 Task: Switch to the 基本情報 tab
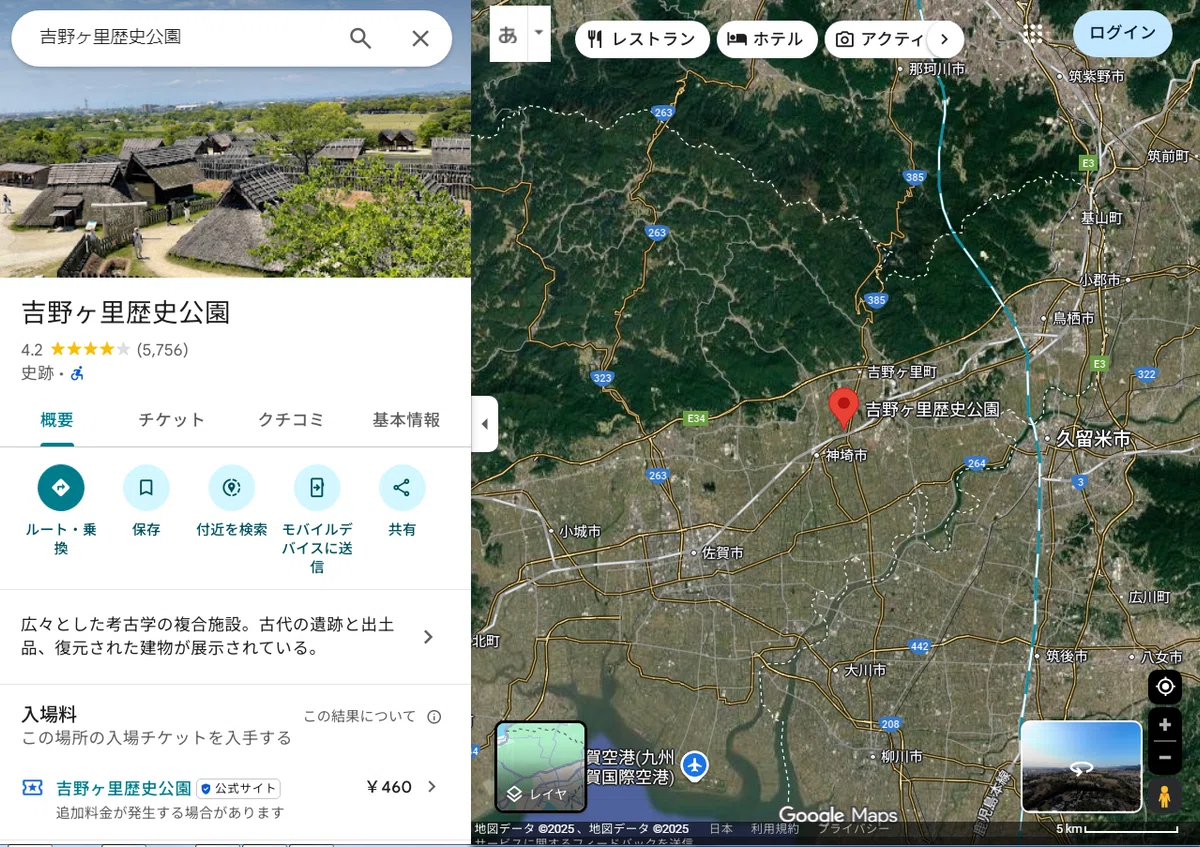(x=406, y=420)
